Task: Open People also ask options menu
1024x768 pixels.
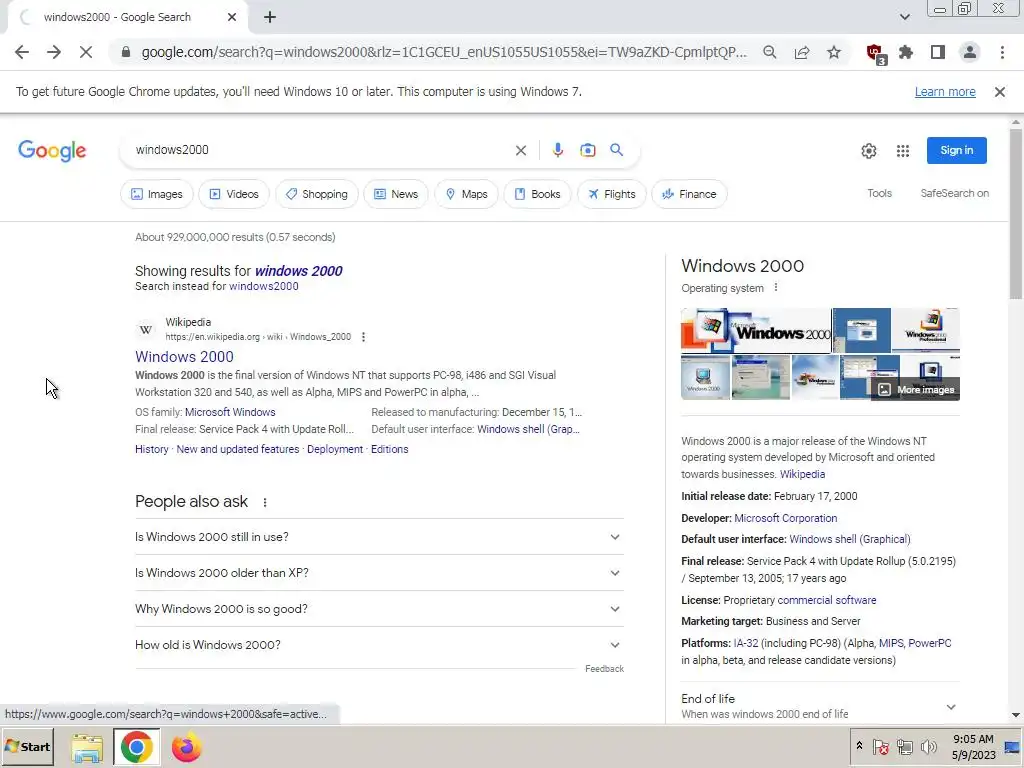Action: [264, 502]
